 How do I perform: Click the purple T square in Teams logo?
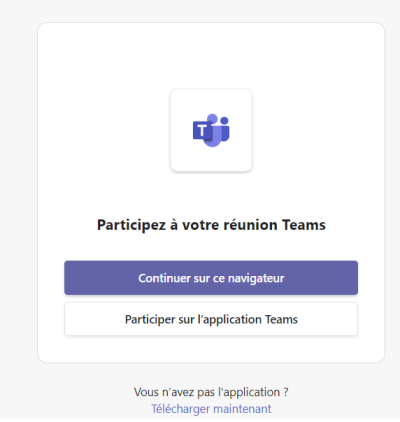[x=202, y=131]
